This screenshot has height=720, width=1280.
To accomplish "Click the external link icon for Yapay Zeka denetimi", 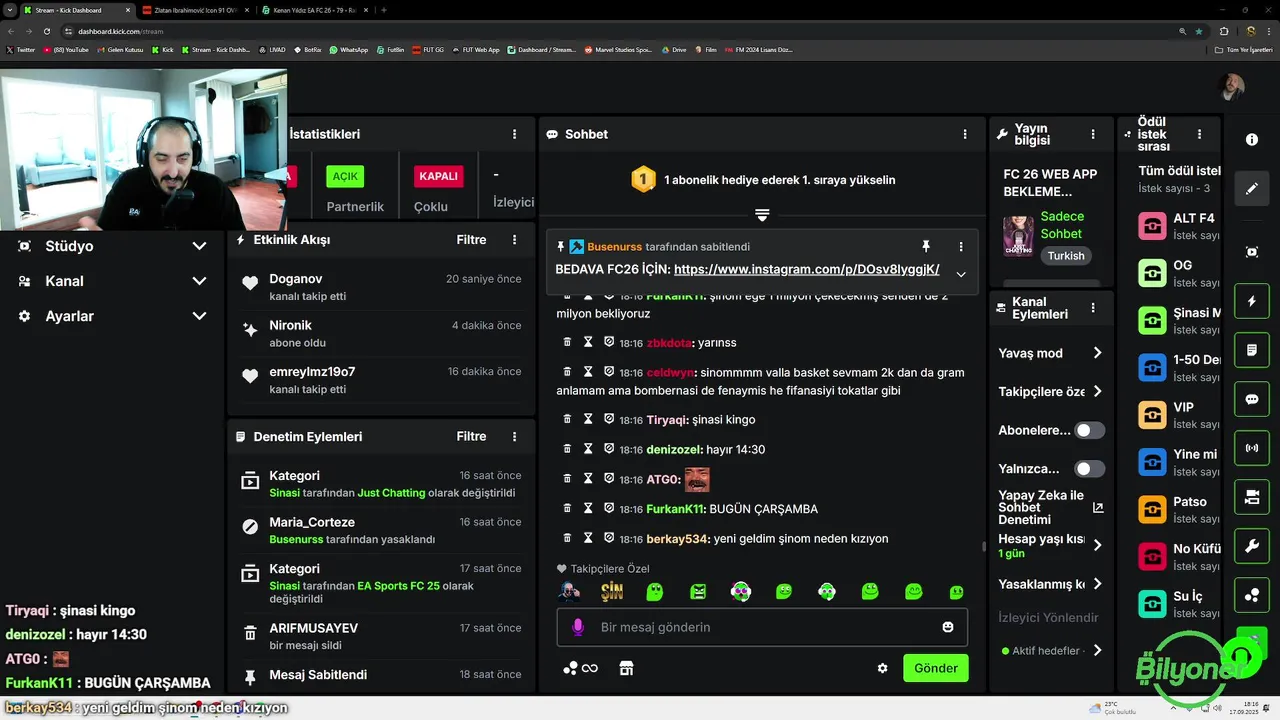I will click(1098, 508).
